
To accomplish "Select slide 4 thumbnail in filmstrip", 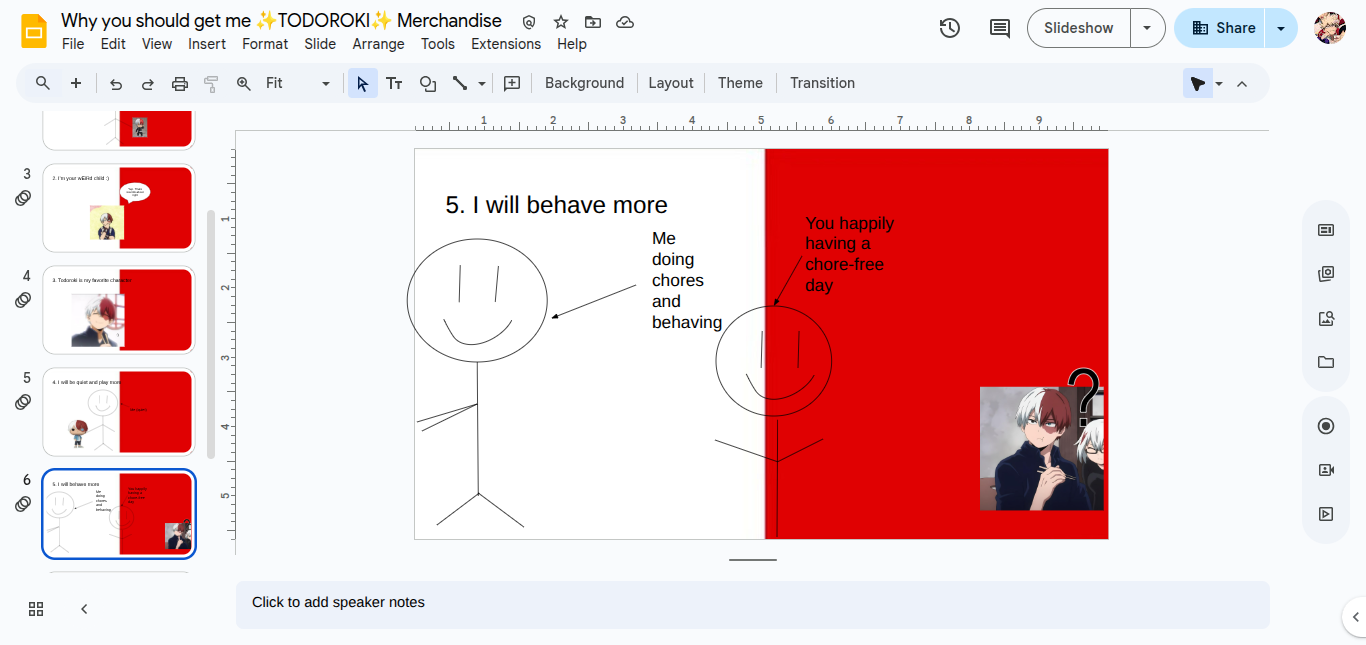I will click(118, 310).
